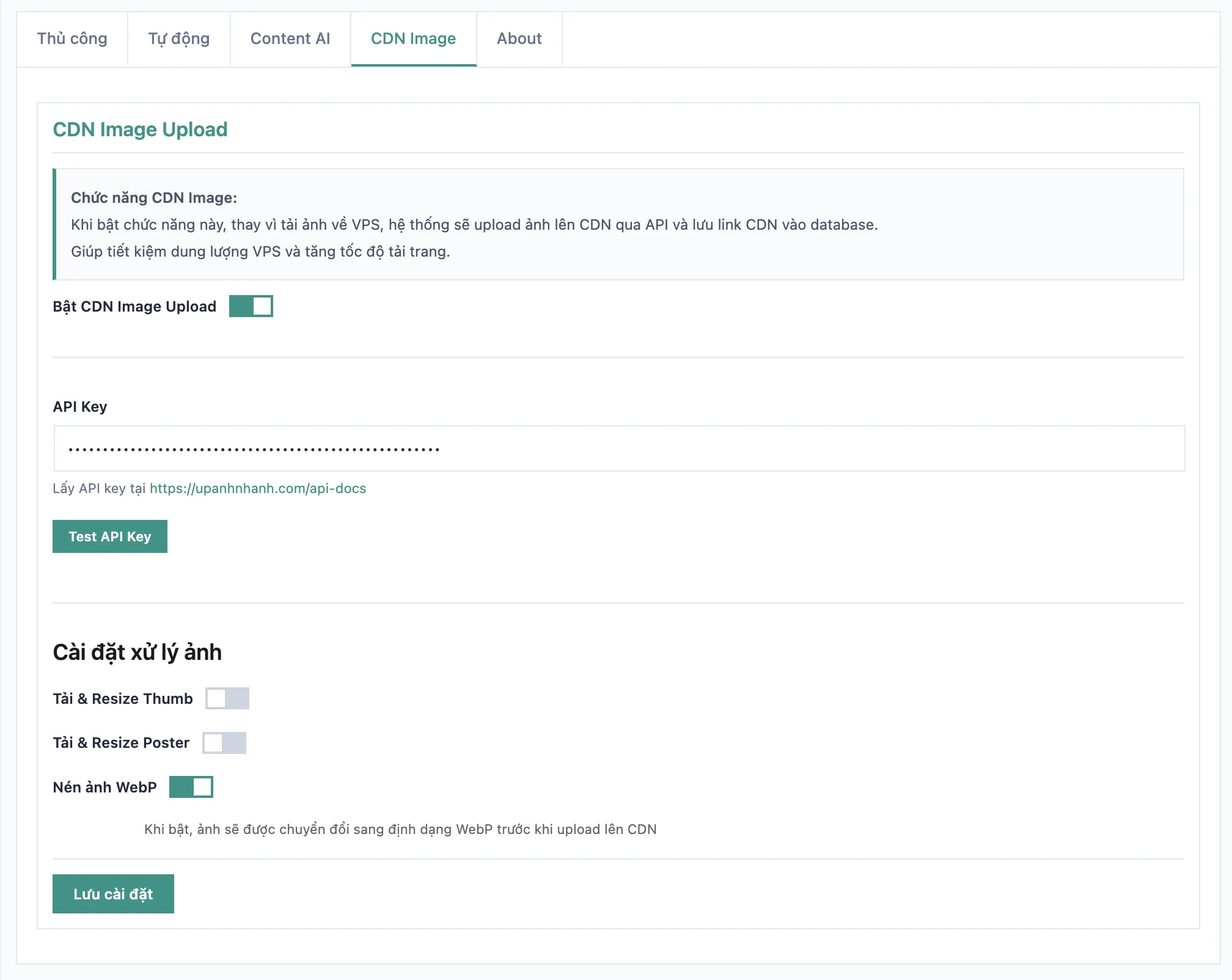
Task: Enable the "Tải & Resize Poster" toggle
Action: click(224, 742)
